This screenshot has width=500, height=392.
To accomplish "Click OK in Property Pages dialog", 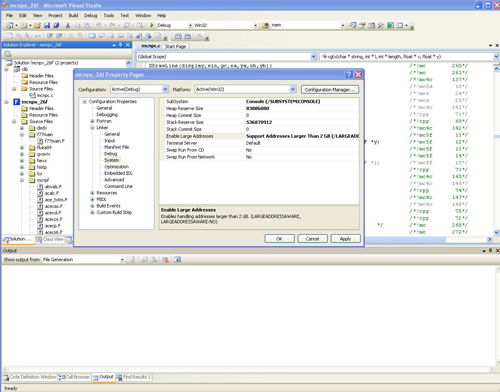I will (x=279, y=239).
